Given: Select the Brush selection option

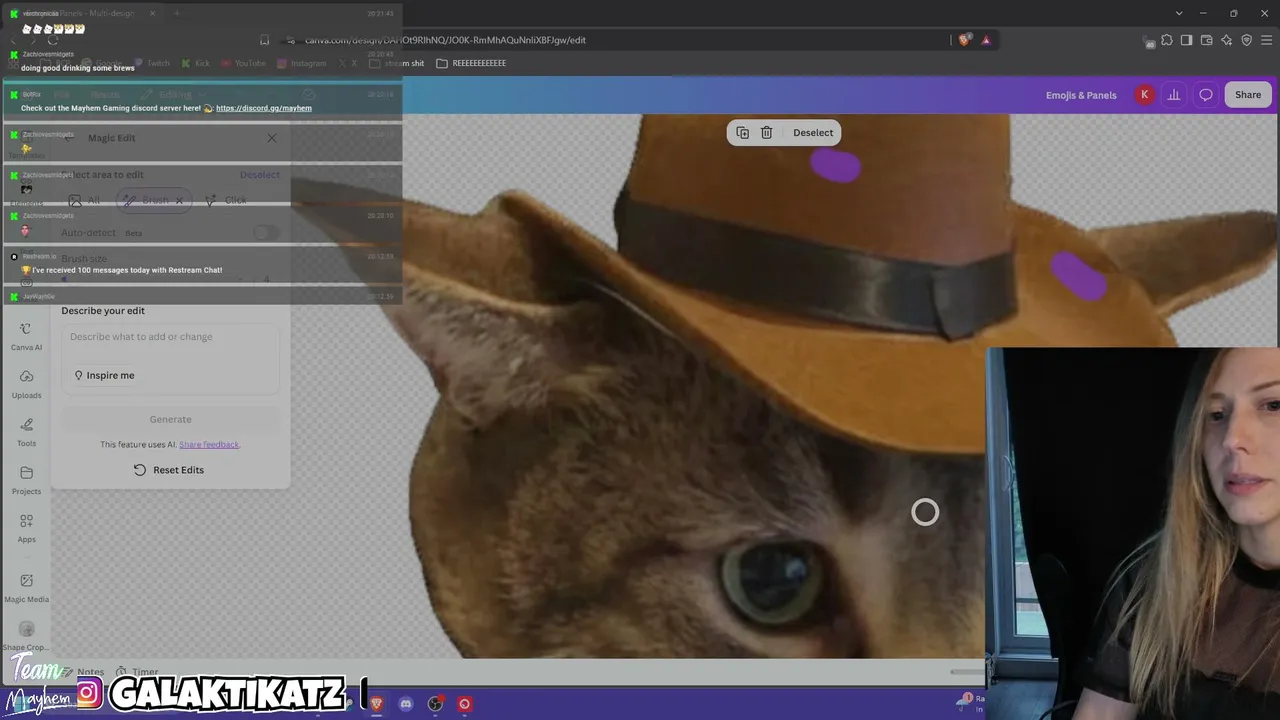Looking at the screenshot, I should 154,201.
